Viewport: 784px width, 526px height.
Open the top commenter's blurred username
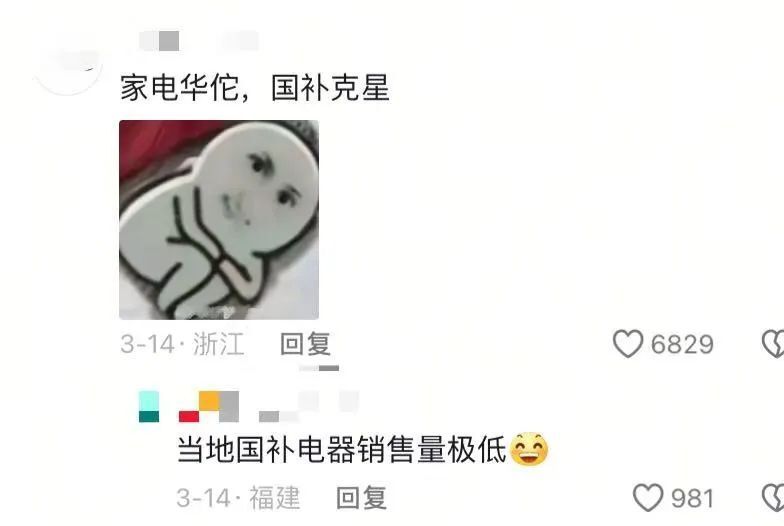pos(199,41)
